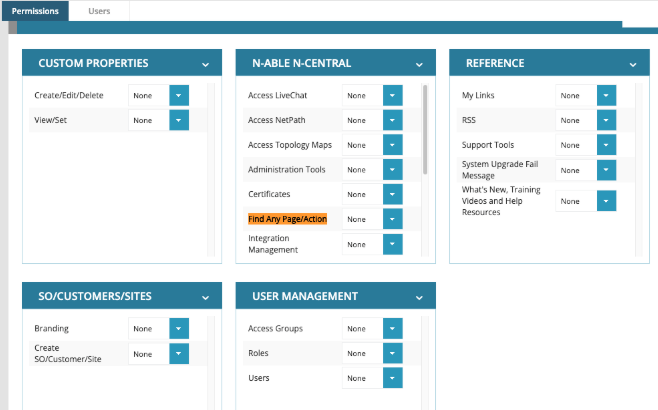The image size is (658, 410).
Task: Collapse the N-able N-central panel chevron
Action: click(419, 64)
